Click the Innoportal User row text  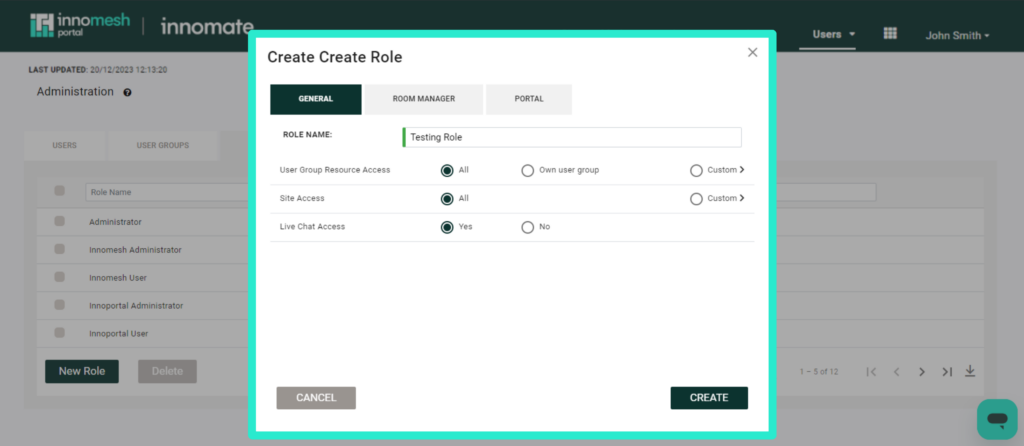click(119, 333)
